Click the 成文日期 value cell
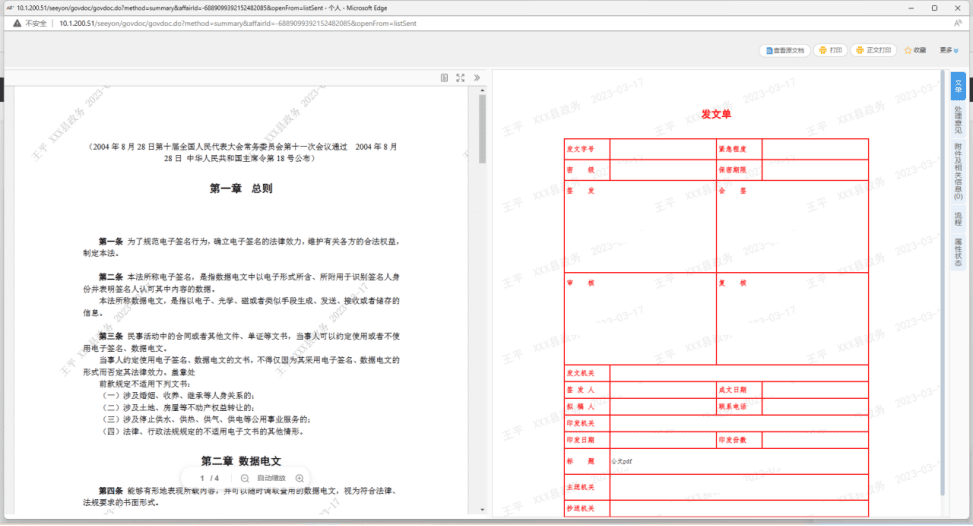This screenshot has height=526, width=973. [815, 390]
